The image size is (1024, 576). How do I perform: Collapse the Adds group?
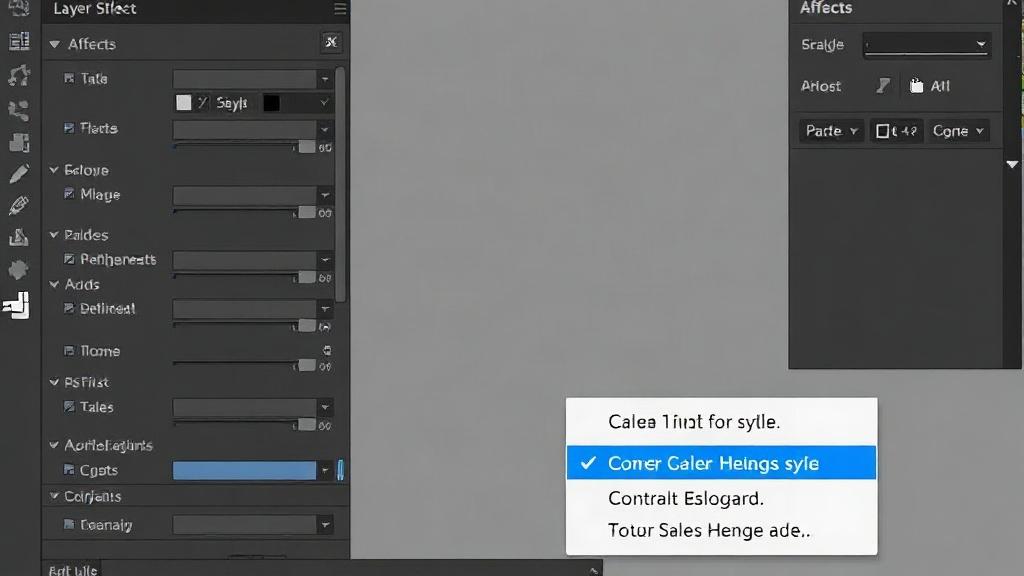[x=54, y=284]
